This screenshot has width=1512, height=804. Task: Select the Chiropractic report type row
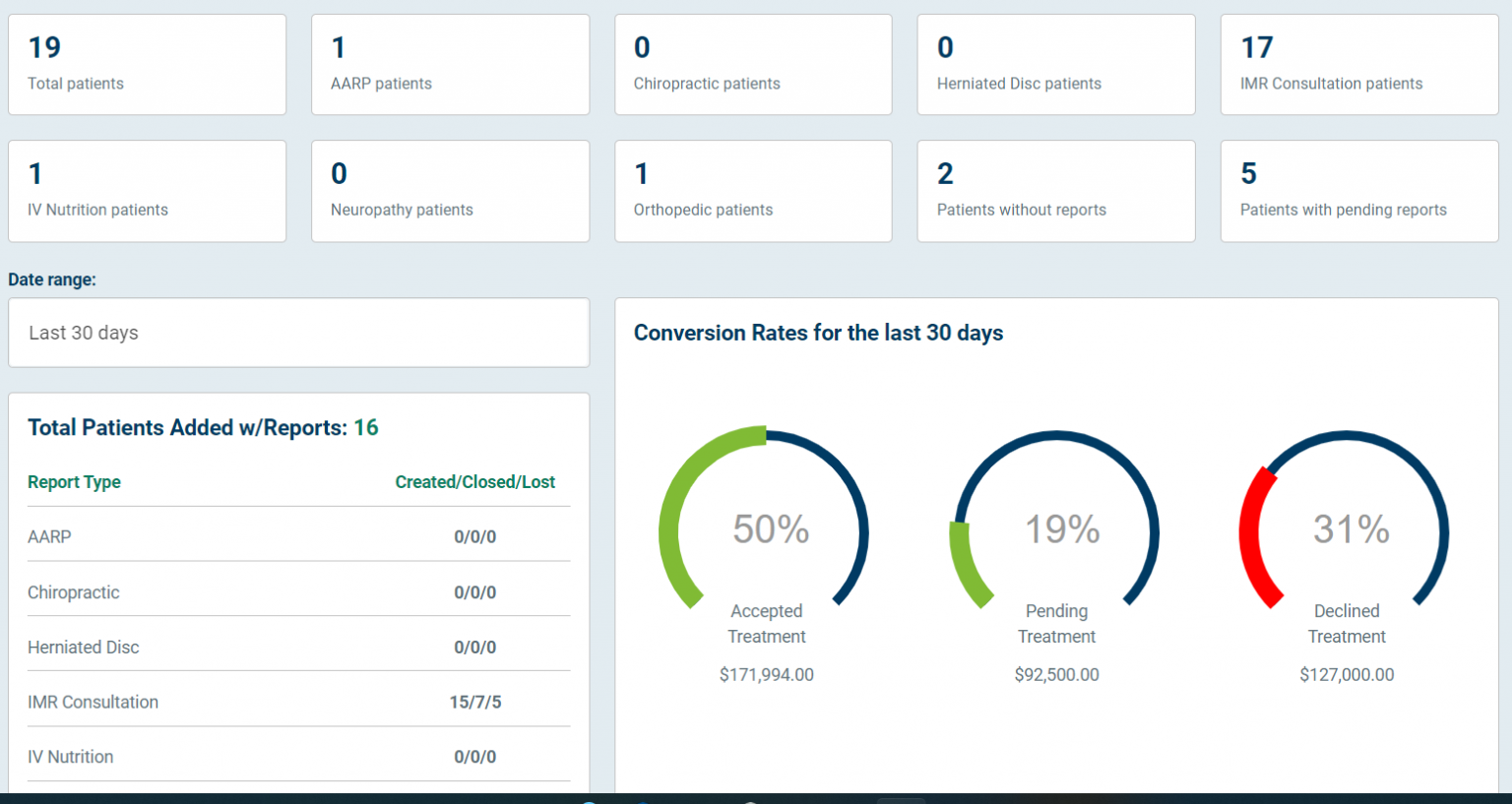(x=299, y=591)
